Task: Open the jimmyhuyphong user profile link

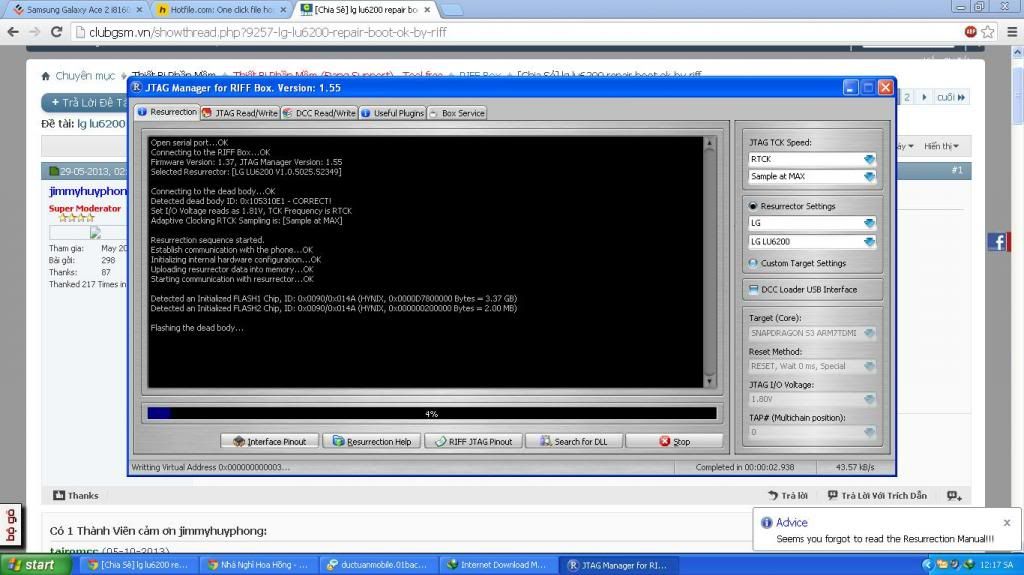Action: pos(88,191)
